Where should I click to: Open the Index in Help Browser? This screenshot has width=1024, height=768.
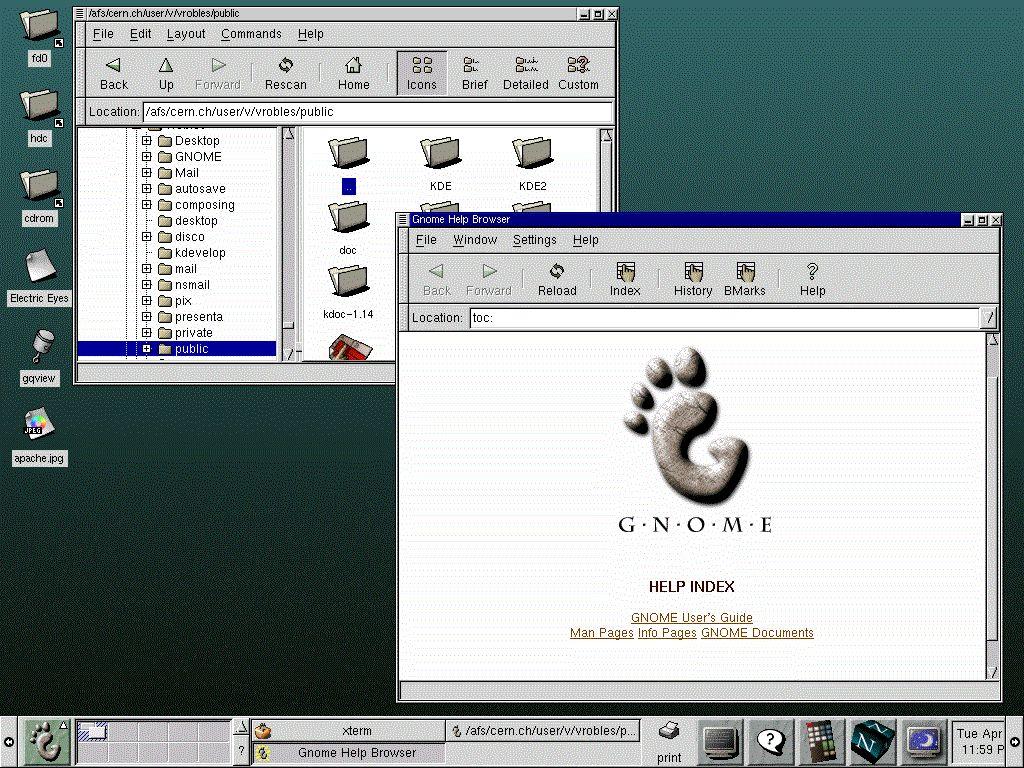tap(625, 280)
